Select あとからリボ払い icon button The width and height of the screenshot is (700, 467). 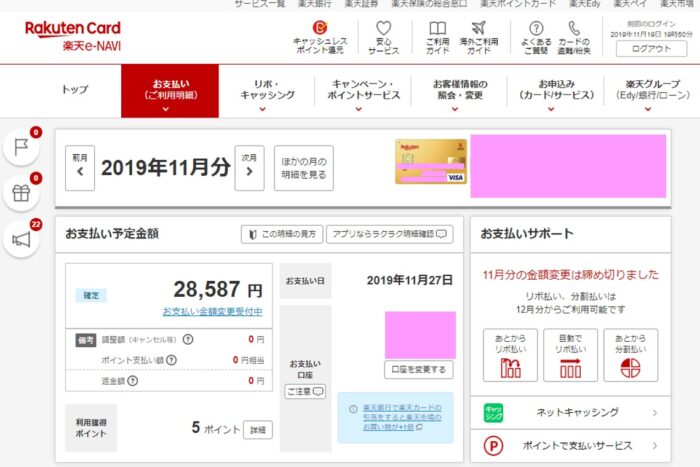pyautogui.click(x=510, y=355)
